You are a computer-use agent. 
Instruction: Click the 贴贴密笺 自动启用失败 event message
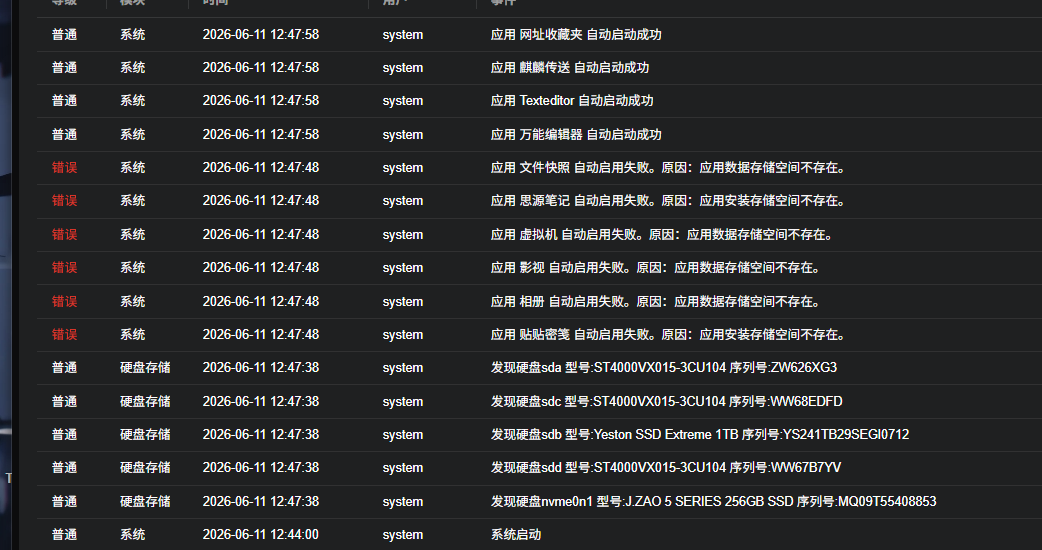tap(668, 335)
